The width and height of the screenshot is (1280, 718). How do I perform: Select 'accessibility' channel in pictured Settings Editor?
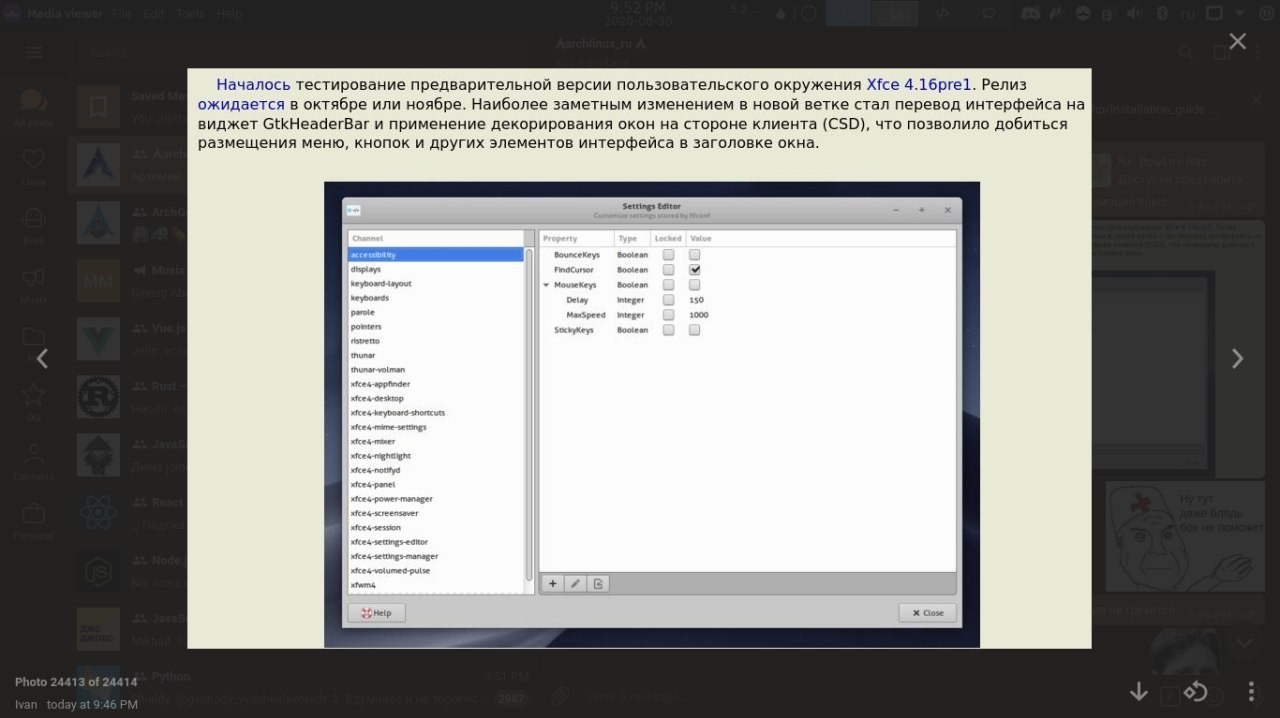(435, 255)
